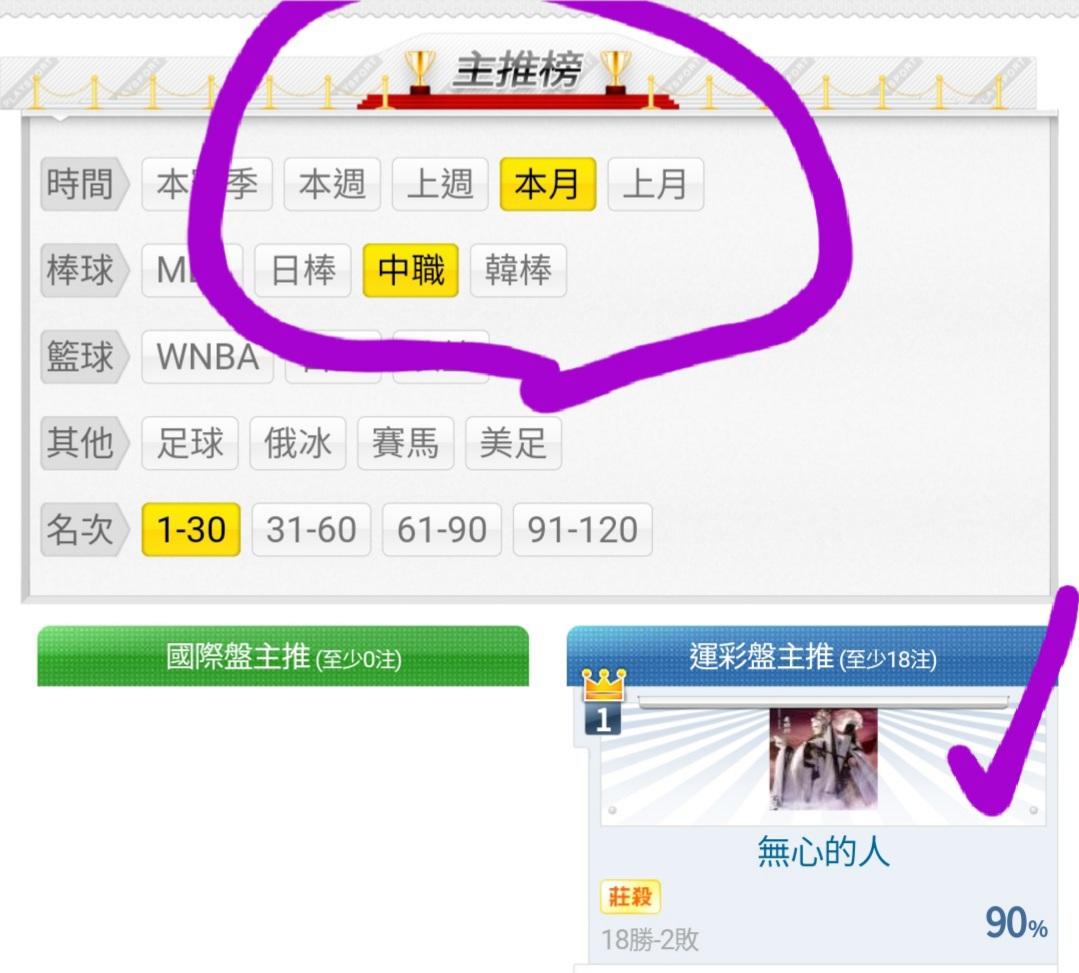The height and width of the screenshot is (973, 1079).
Task: Select the 上週 time filter
Action: click(x=440, y=184)
